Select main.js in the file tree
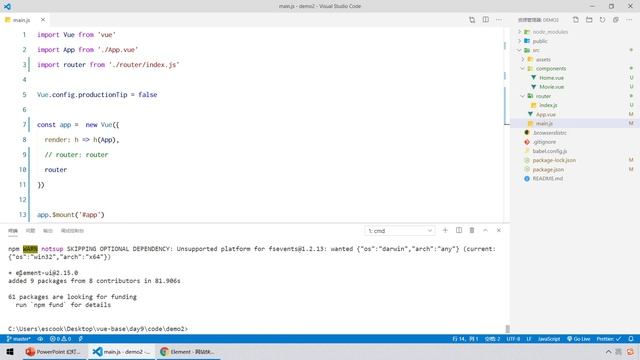The width and height of the screenshot is (640, 360). point(544,123)
